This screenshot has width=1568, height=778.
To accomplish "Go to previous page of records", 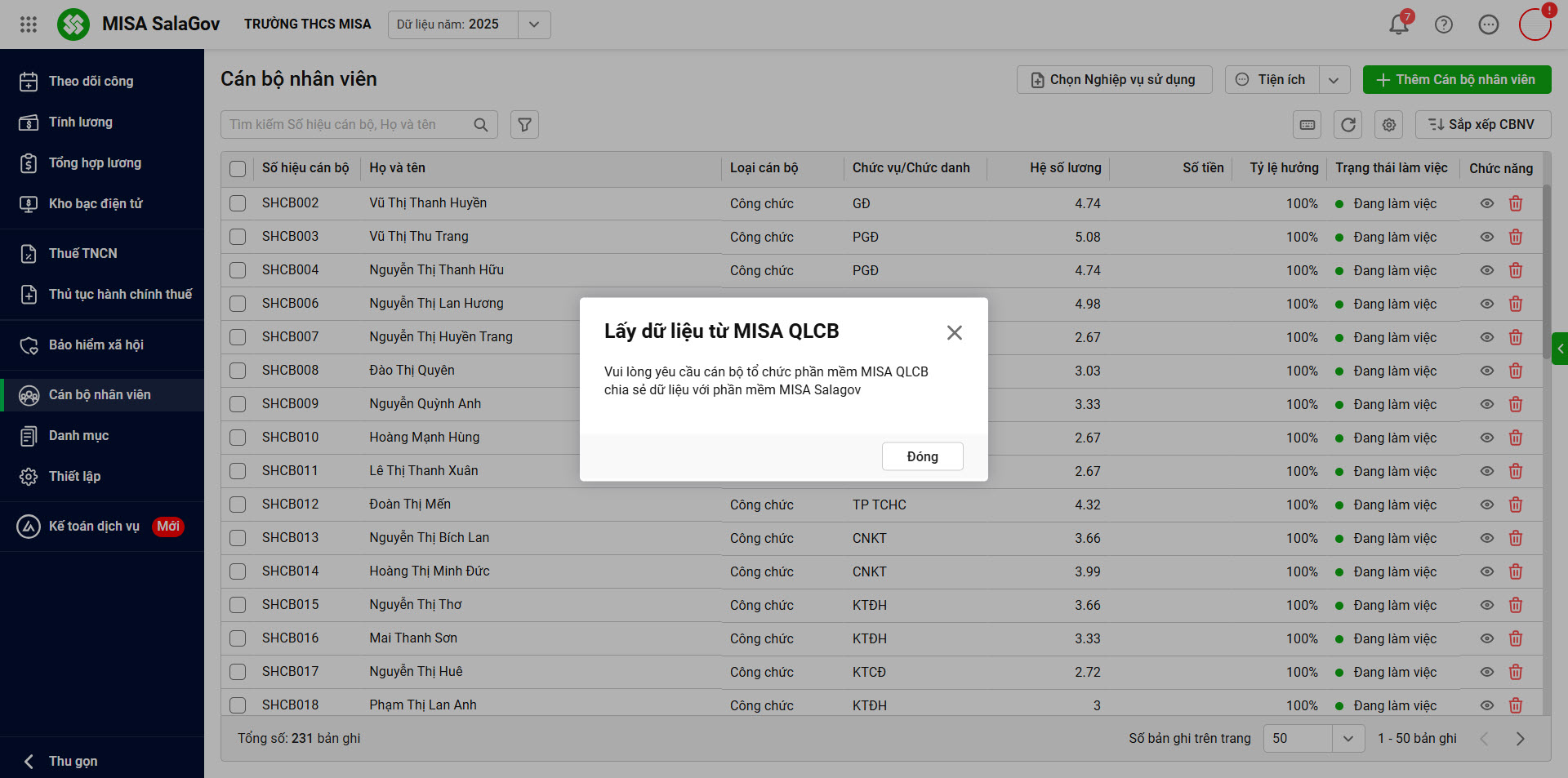I will [x=1485, y=739].
